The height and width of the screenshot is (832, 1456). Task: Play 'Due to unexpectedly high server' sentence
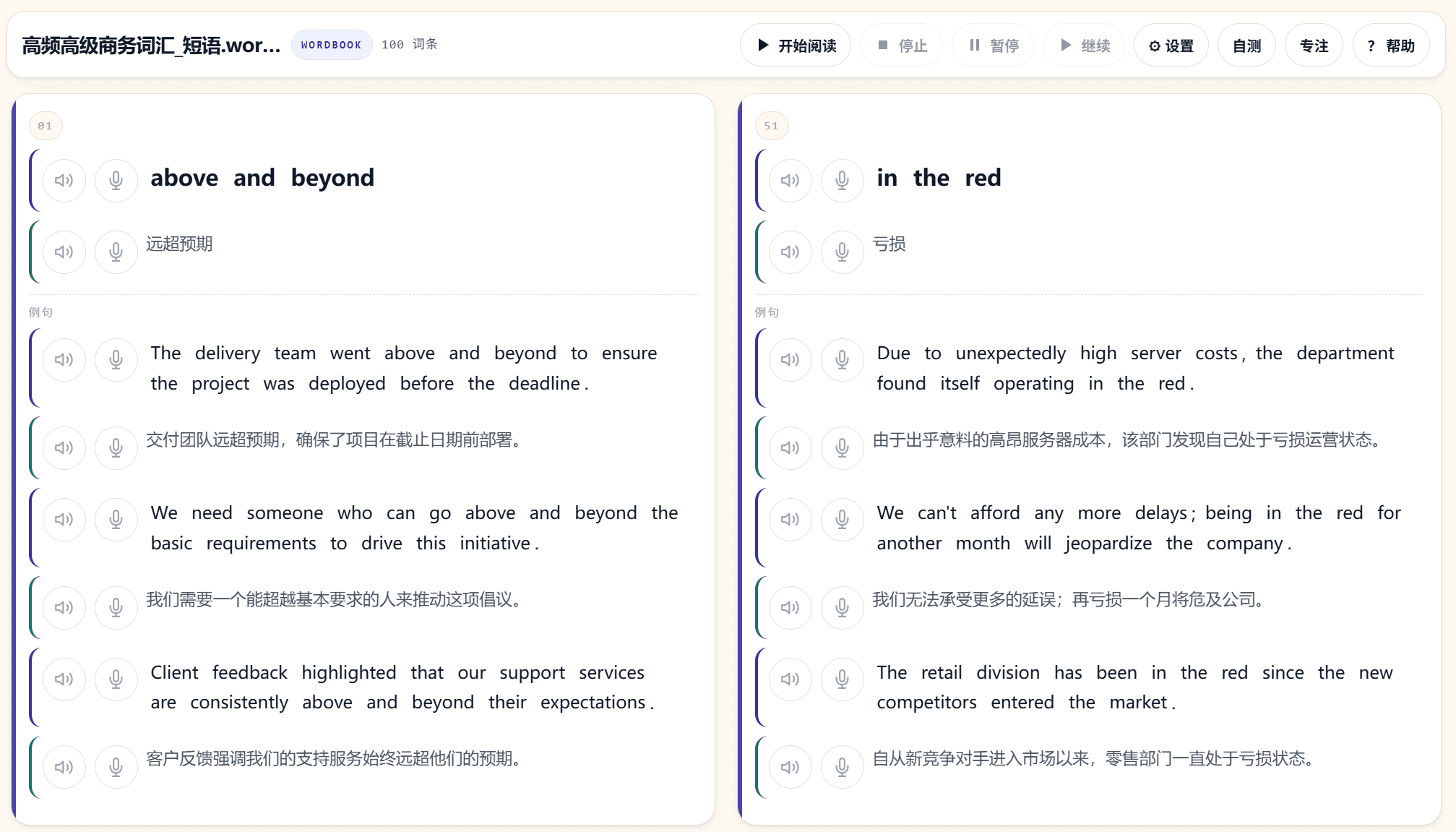pos(791,360)
